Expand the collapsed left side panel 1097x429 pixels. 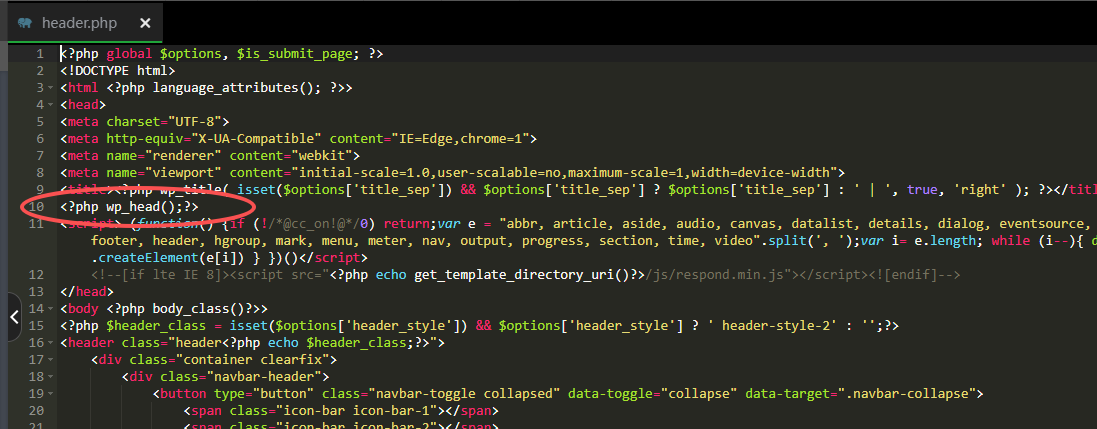13,317
